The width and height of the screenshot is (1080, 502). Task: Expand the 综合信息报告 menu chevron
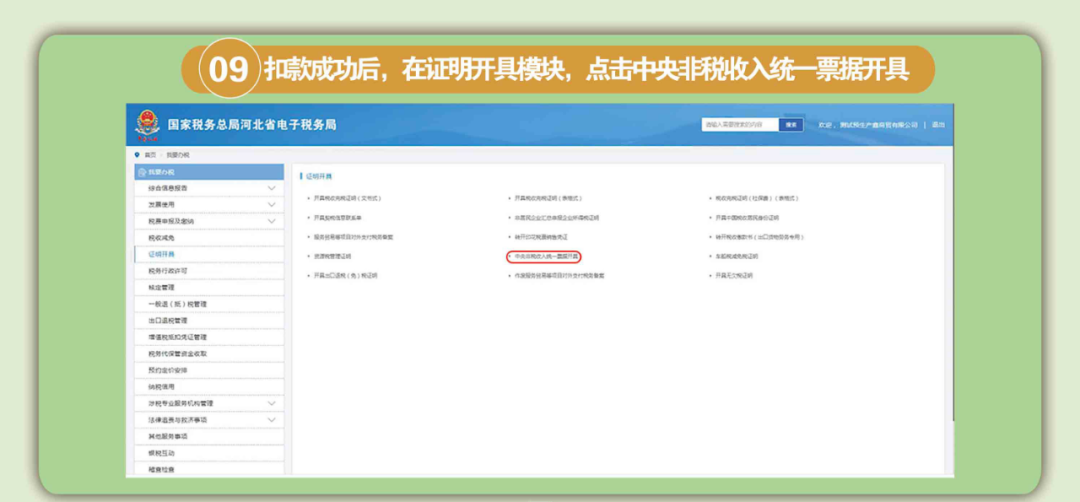point(271,188)
